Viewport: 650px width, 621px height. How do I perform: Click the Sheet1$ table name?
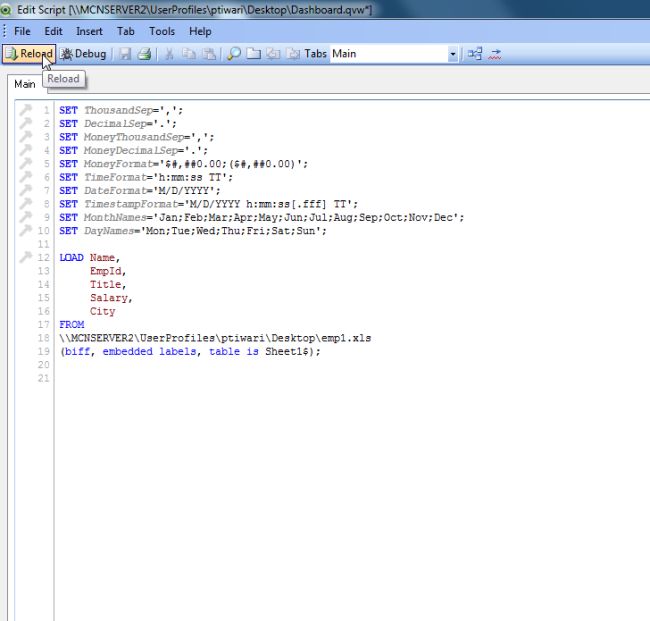(287, 351)
